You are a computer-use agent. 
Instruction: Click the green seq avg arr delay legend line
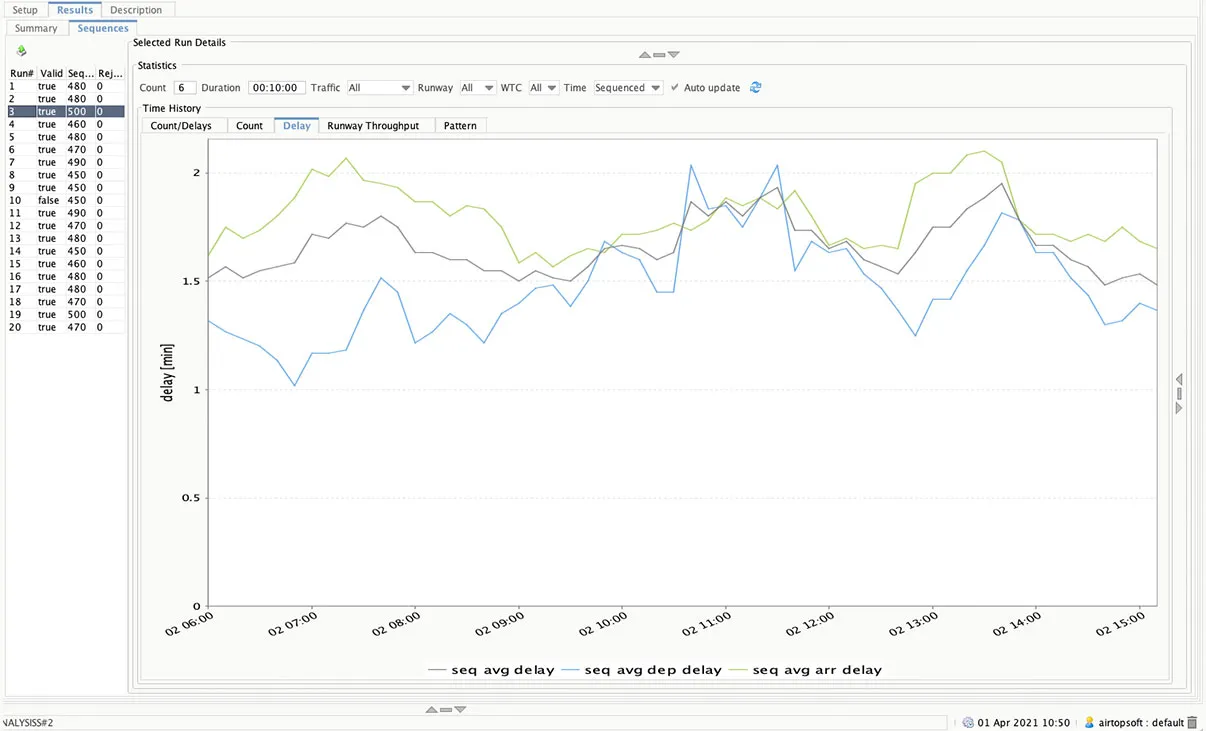point(738,670)
